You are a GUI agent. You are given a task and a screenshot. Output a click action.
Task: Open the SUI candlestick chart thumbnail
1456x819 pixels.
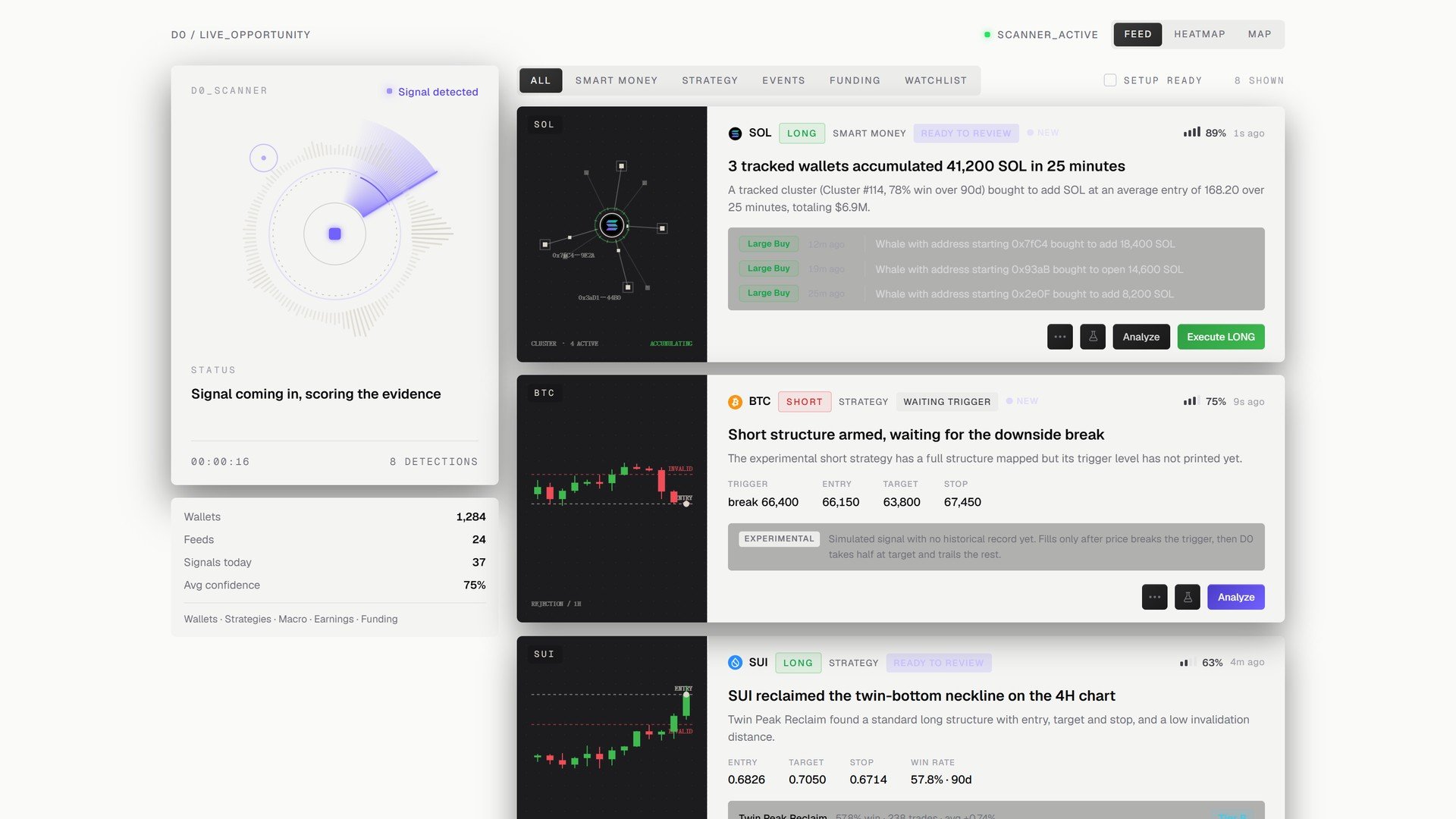(612, 728)
